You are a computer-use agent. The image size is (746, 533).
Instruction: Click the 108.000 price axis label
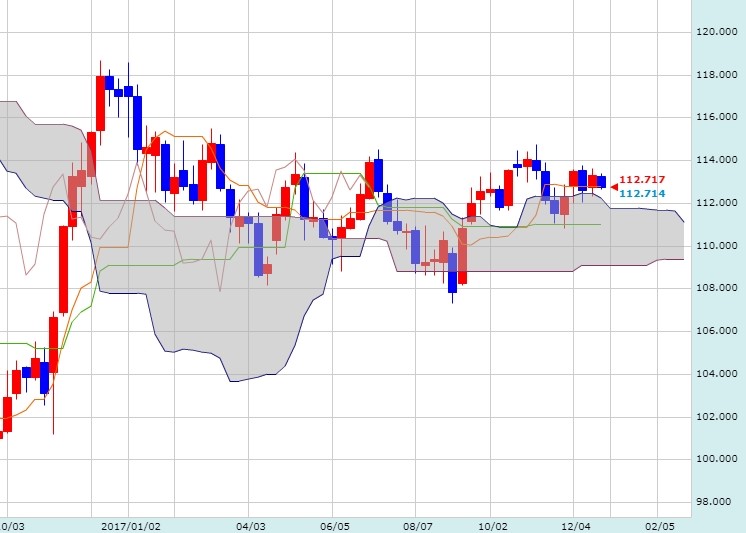pos(717,288)
